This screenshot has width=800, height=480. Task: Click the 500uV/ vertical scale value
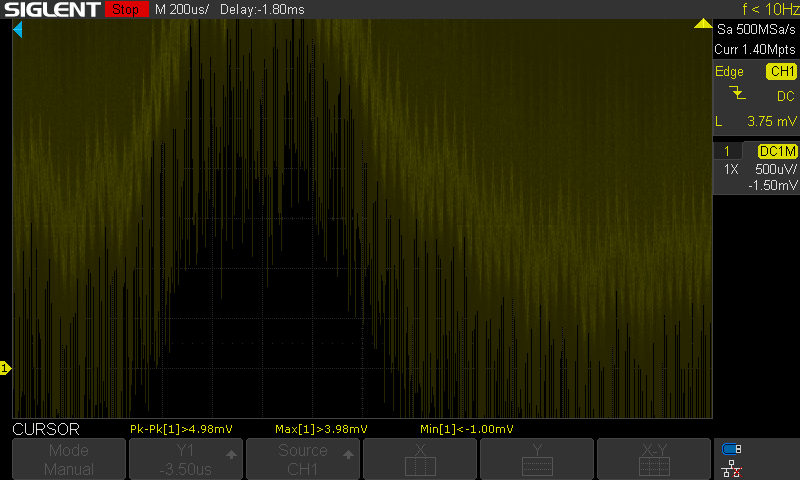776,169
